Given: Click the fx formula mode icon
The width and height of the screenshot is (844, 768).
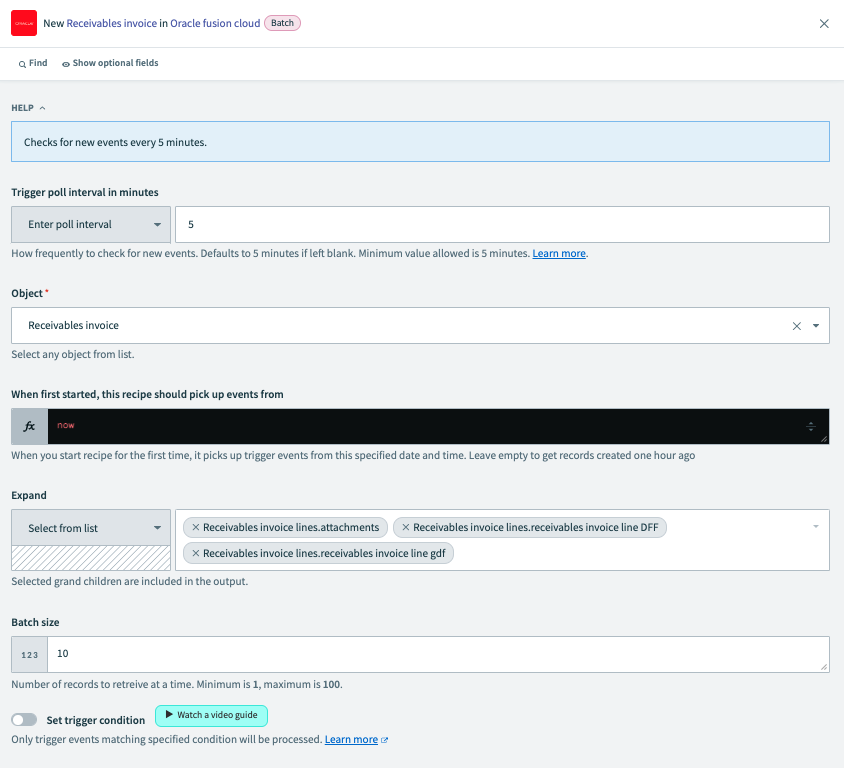Looking at the screenshot, I should [x=30, y=426].
